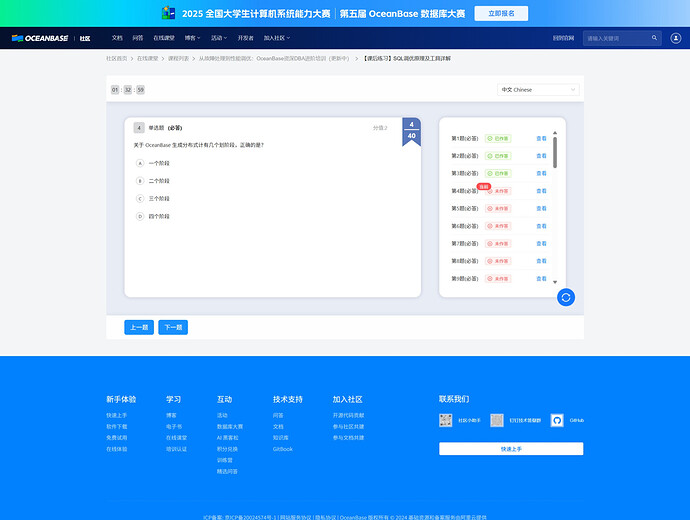Click the question list scrollbar thumb
Image resolution: width=690 pixels, height=520 pixels.
pos(555,152)
